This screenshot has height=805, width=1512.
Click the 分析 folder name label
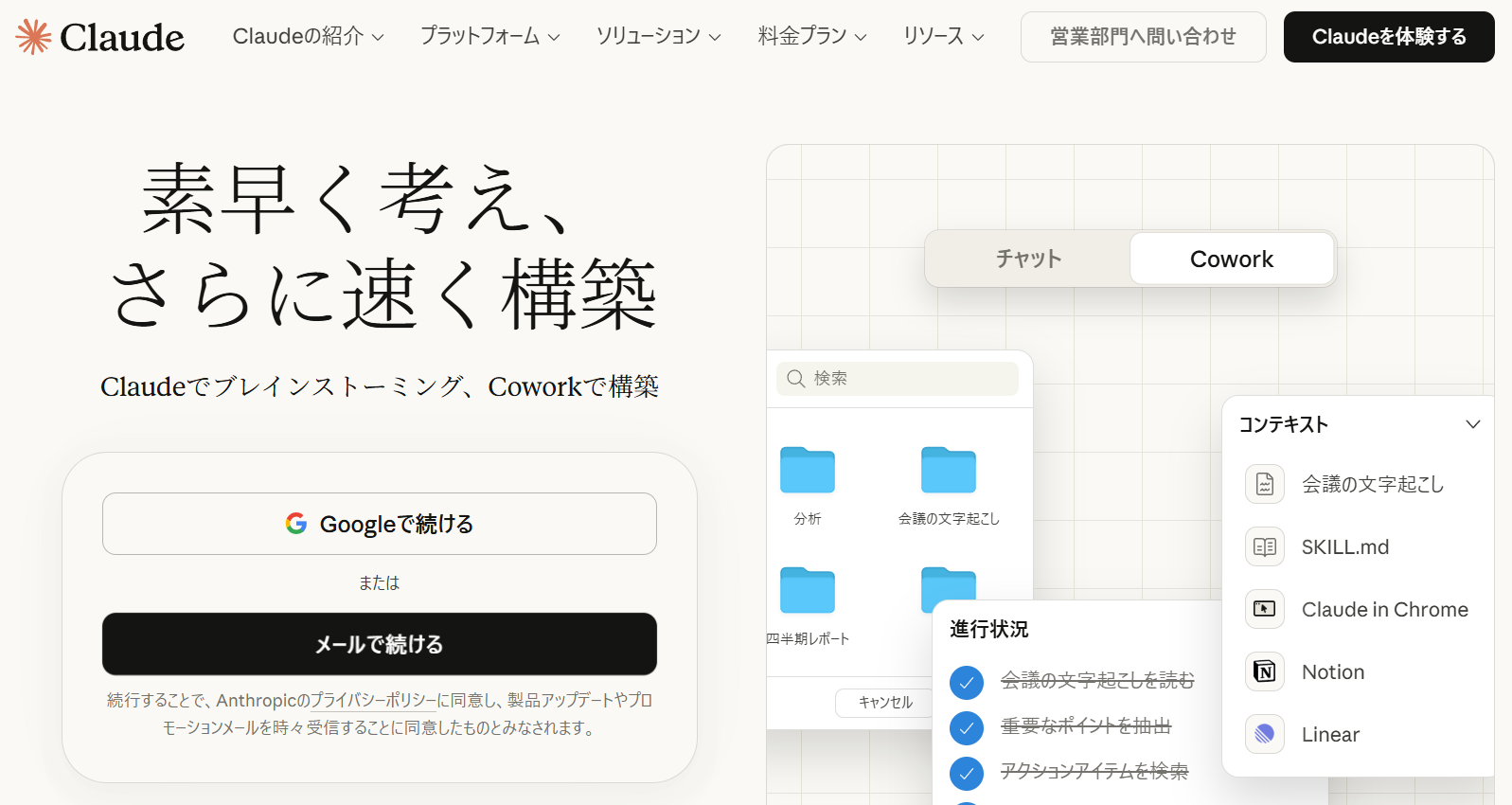808,519
